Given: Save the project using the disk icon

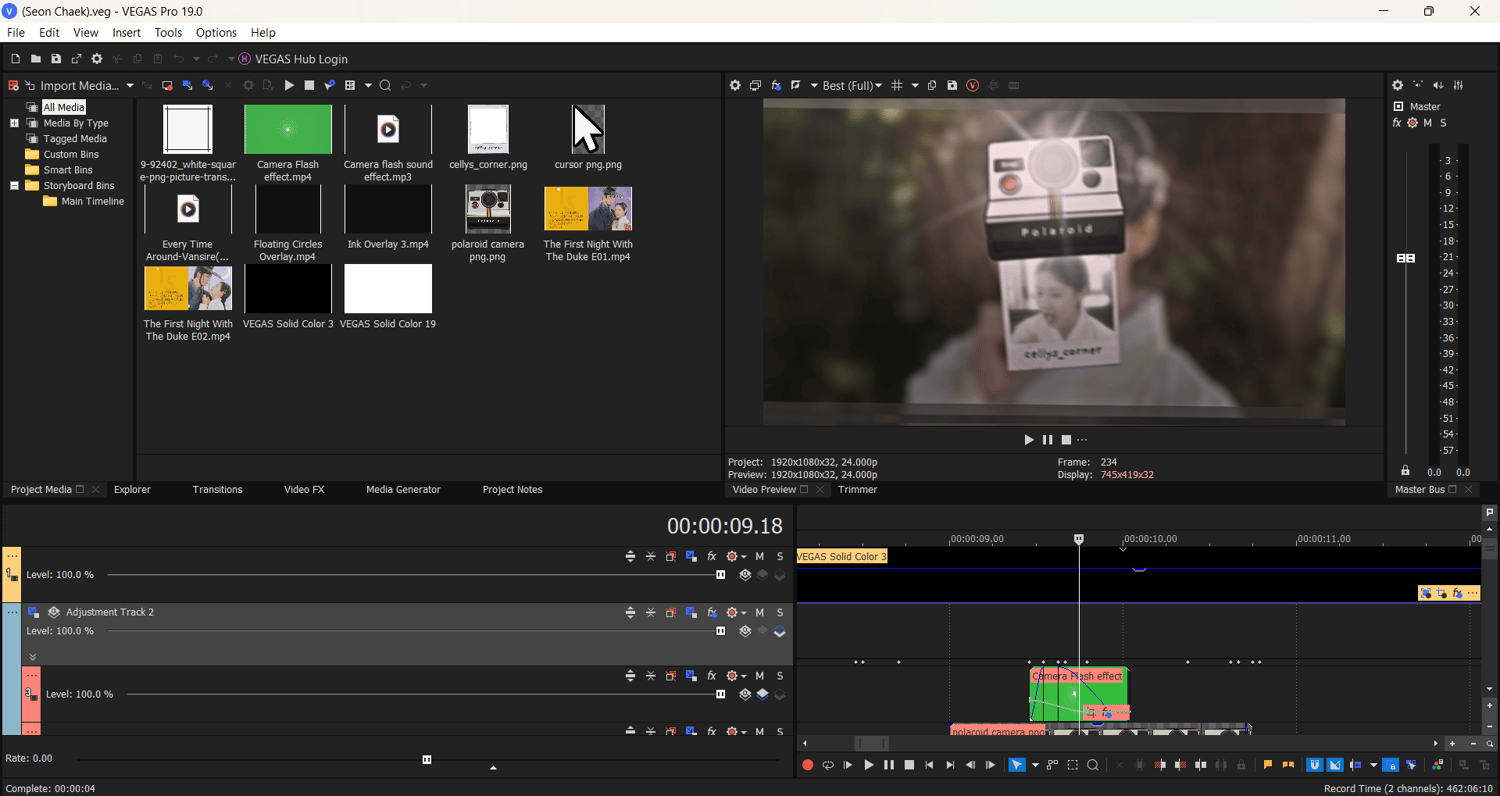Looking at the screenshot, I should click(x=56, y=59).
